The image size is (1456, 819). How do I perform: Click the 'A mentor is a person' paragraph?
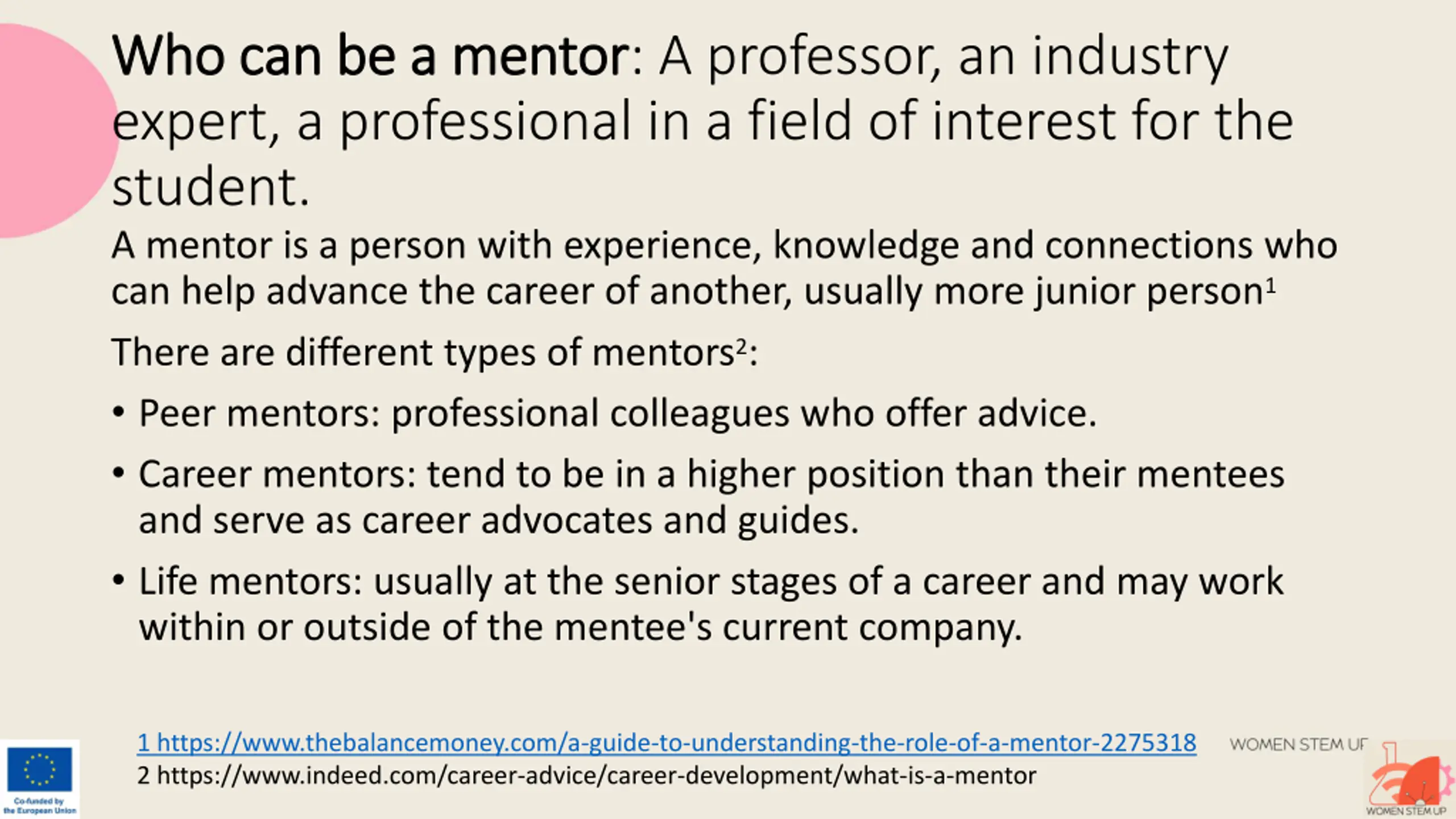click(x=724, y=268)
